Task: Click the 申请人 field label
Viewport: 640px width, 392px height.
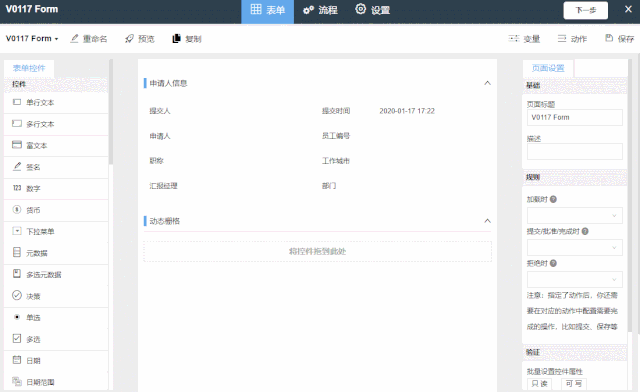Action: (160, 136)
